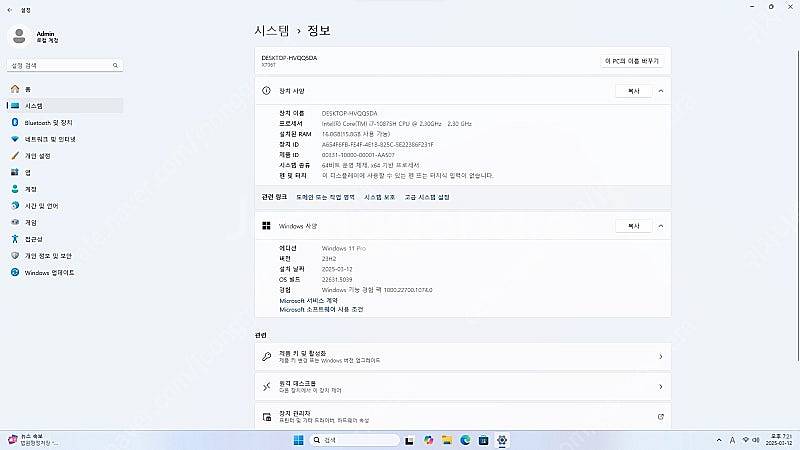The image size is (800, 450).
Task: Open 제품 키 및 정품 인증 row
Action: click(463, 357)
